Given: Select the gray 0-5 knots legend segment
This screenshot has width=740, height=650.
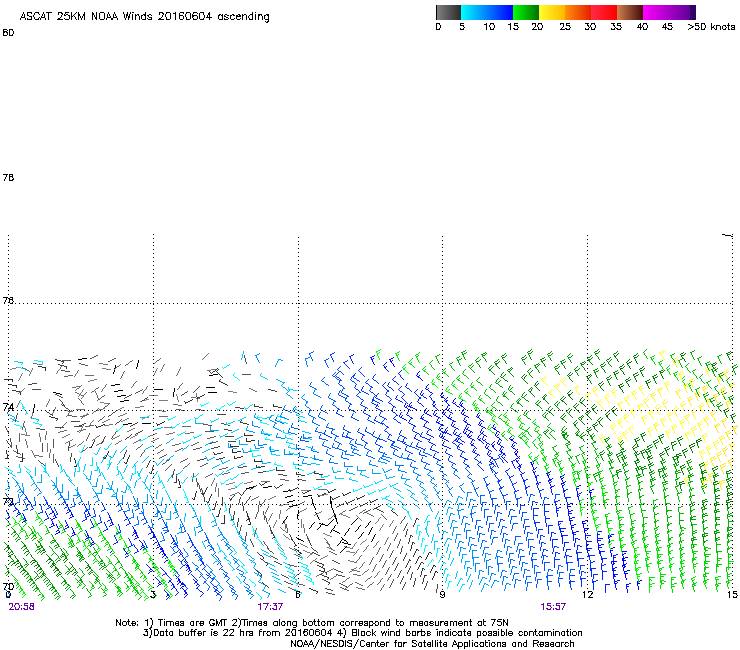Looking at the screenshot, I should pyautogui.click(x=448, y=12).
